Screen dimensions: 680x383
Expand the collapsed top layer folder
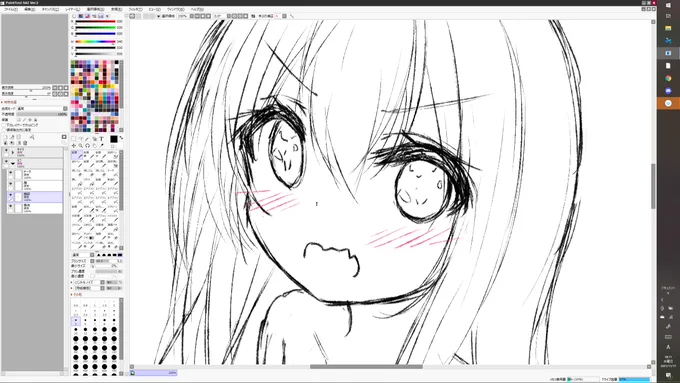pos(13,152)
